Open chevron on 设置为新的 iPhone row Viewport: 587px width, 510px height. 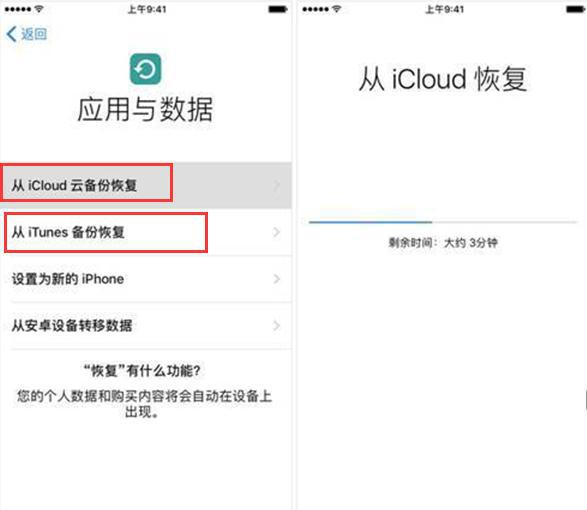[277, 279]
